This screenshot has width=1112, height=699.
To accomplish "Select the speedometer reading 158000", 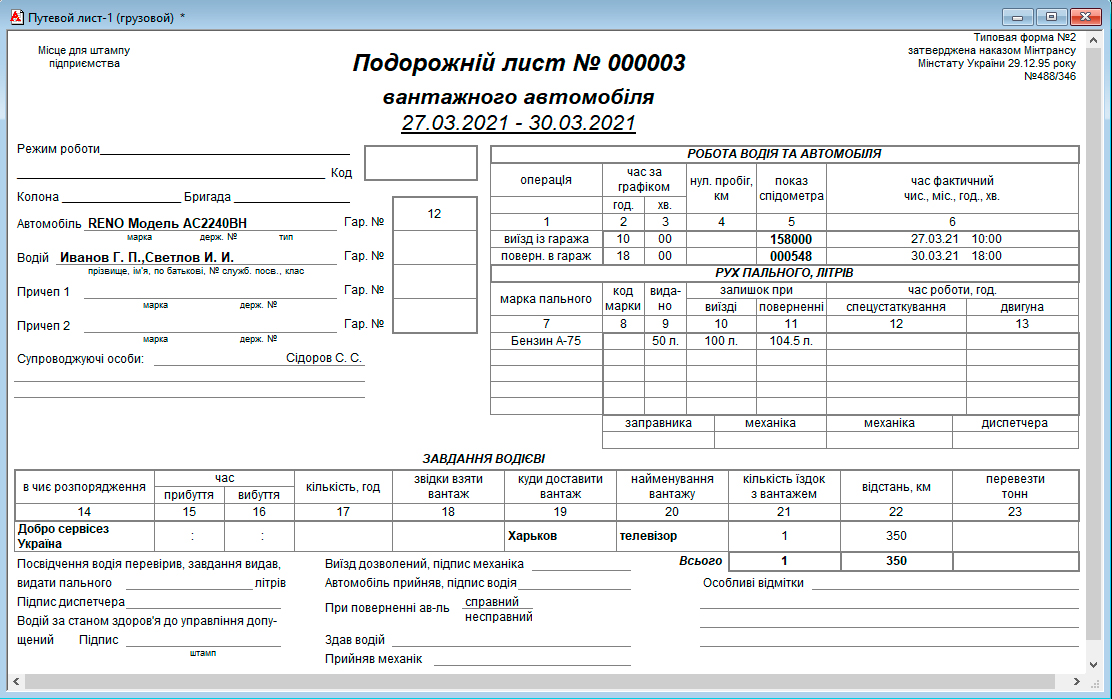I will point(791,240).
